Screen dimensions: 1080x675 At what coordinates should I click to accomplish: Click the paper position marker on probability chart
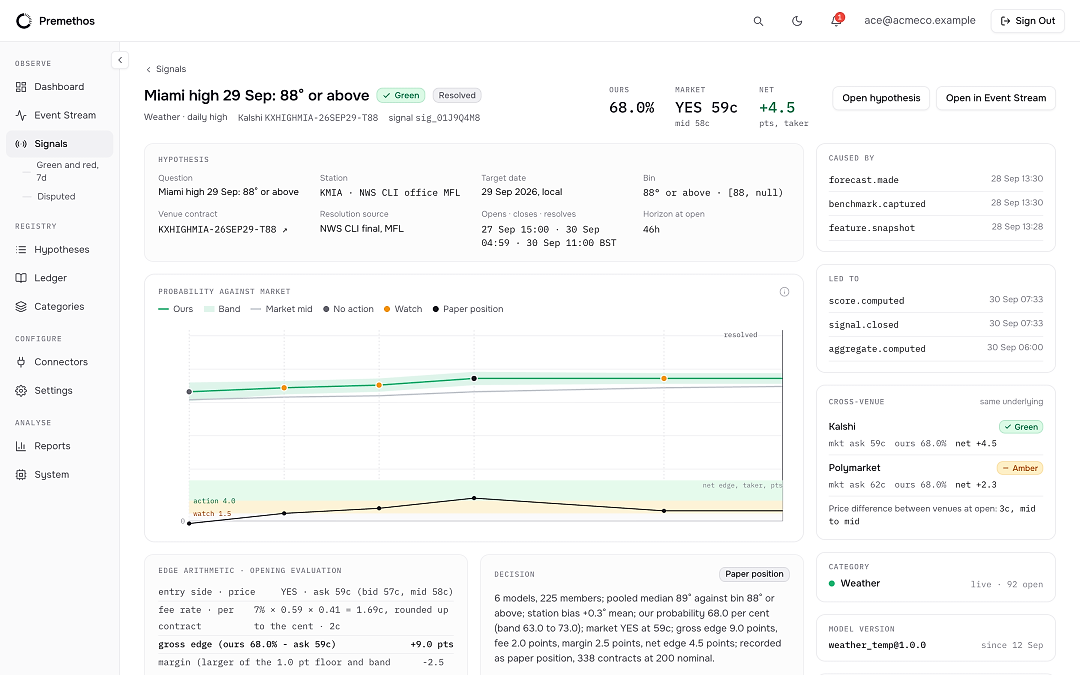474,379
